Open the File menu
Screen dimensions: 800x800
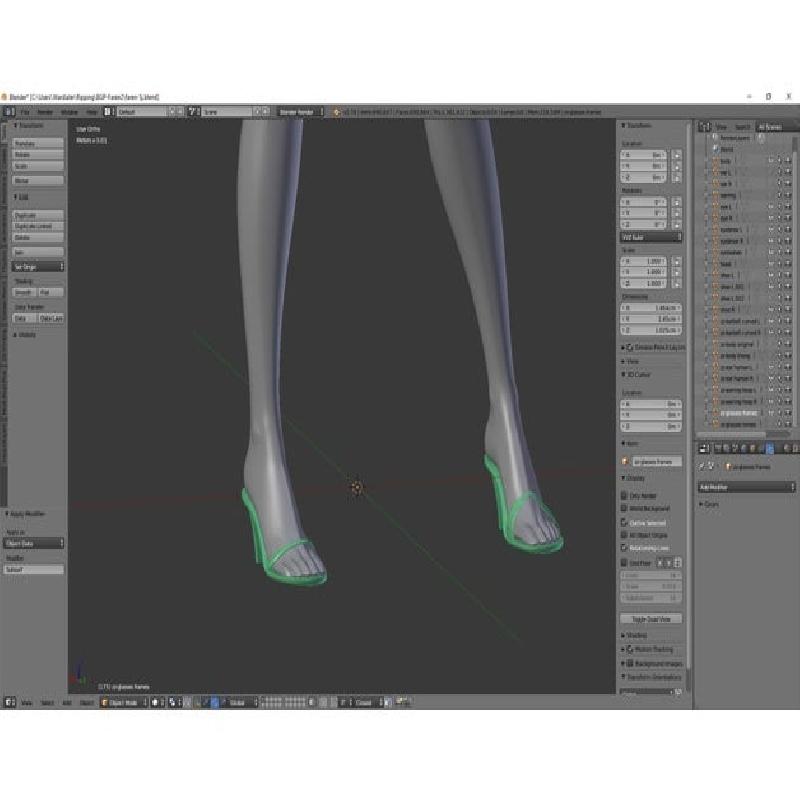pyautogui.click(x=25, y=112)
